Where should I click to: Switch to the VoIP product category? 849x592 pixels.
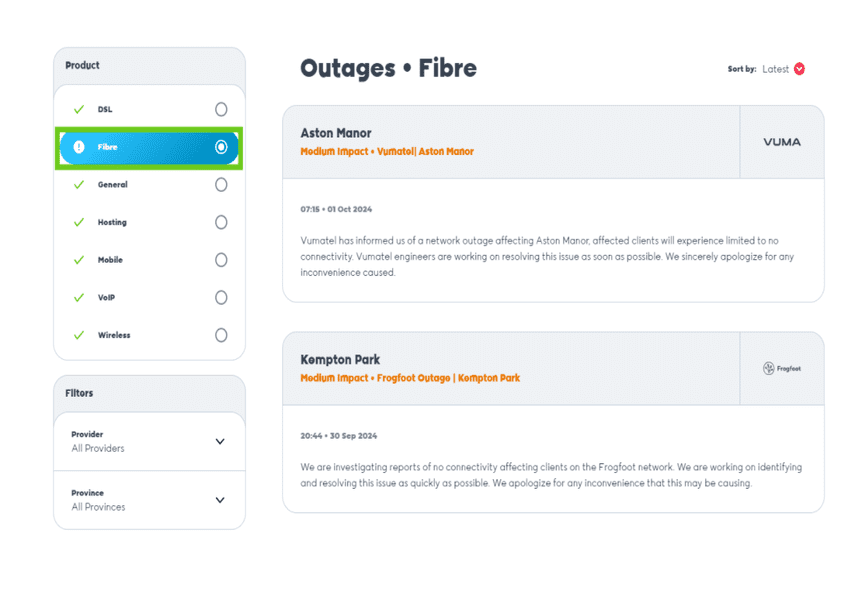point(106,298)
